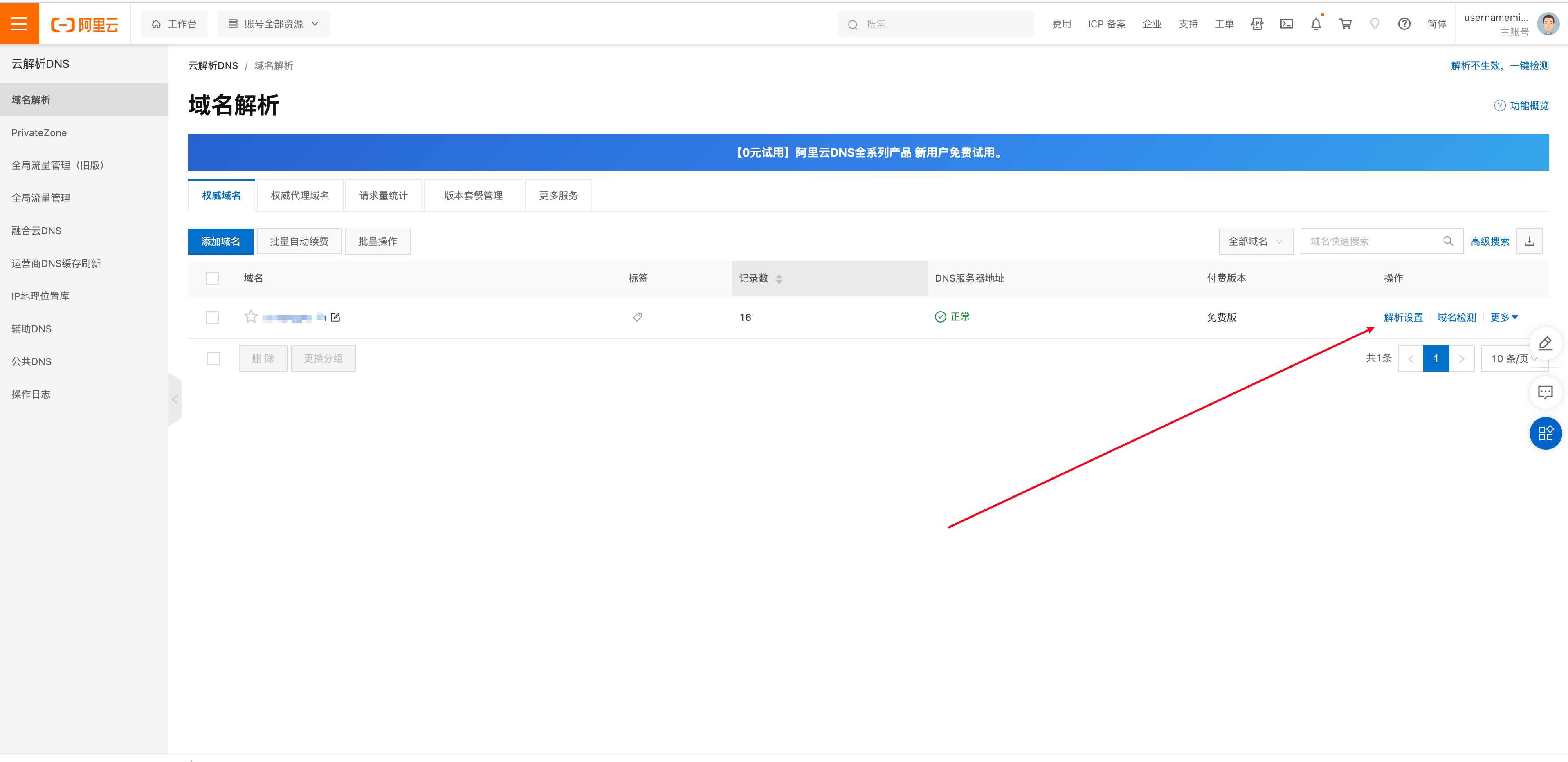Click the 添加域名 button
This screenshot has width=1568, height=762.
click(220, 241)
